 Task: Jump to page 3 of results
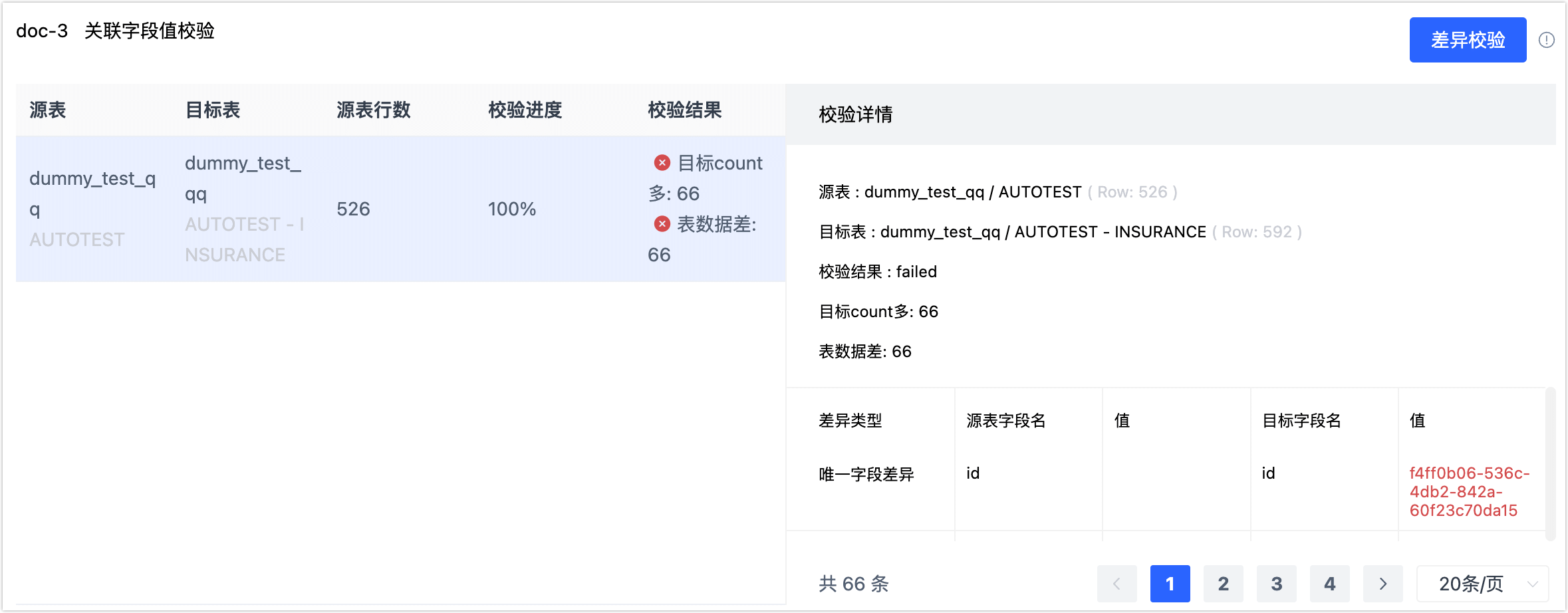[x=1277, y=584]
